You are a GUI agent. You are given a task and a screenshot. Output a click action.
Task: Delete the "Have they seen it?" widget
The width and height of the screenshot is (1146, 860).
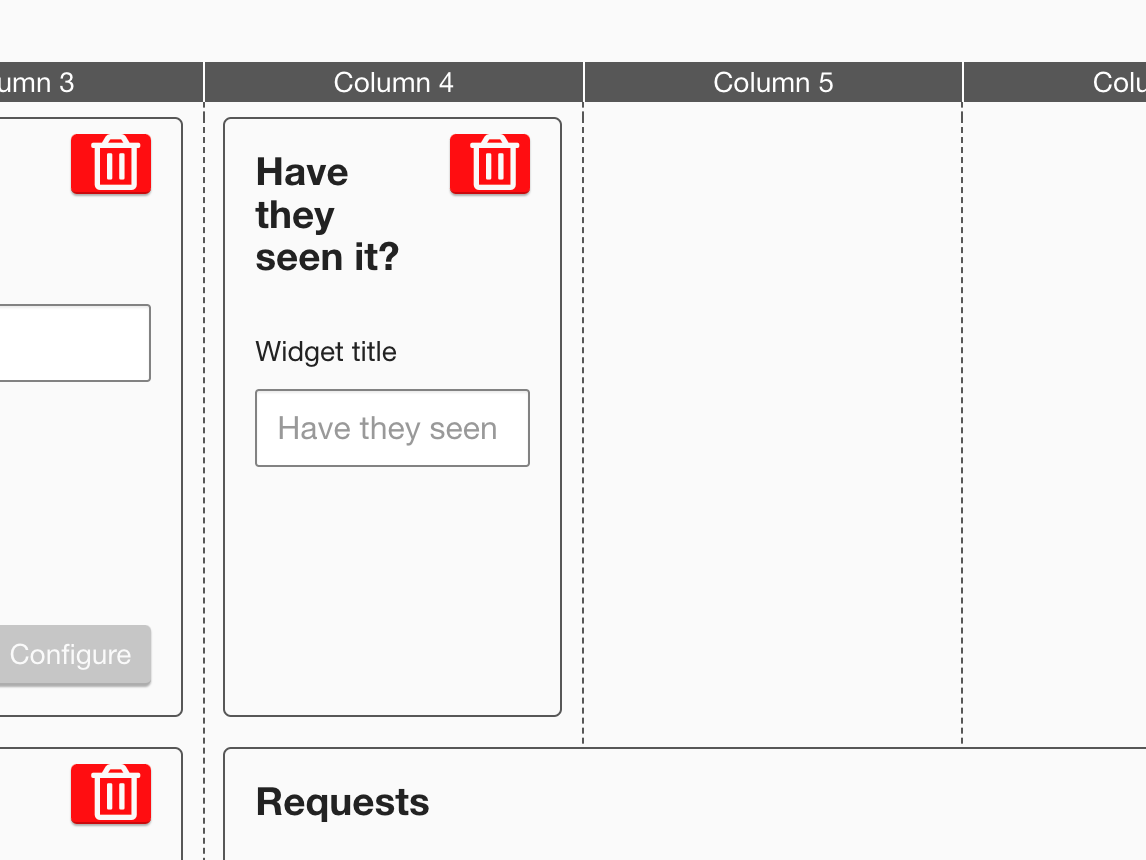(x=490, y=164)
